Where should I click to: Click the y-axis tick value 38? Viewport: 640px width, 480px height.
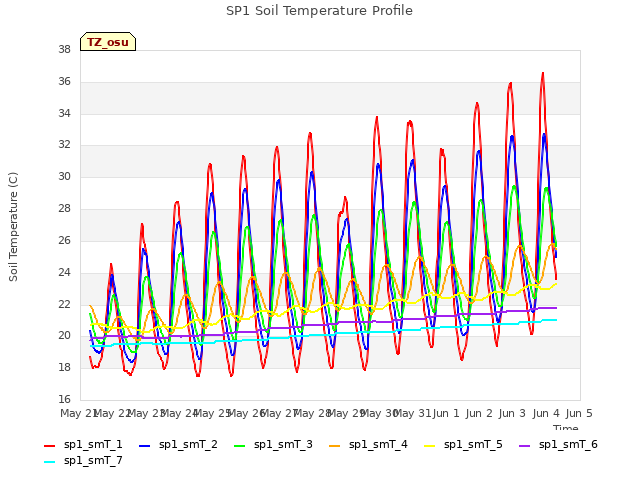click(64, 50)
